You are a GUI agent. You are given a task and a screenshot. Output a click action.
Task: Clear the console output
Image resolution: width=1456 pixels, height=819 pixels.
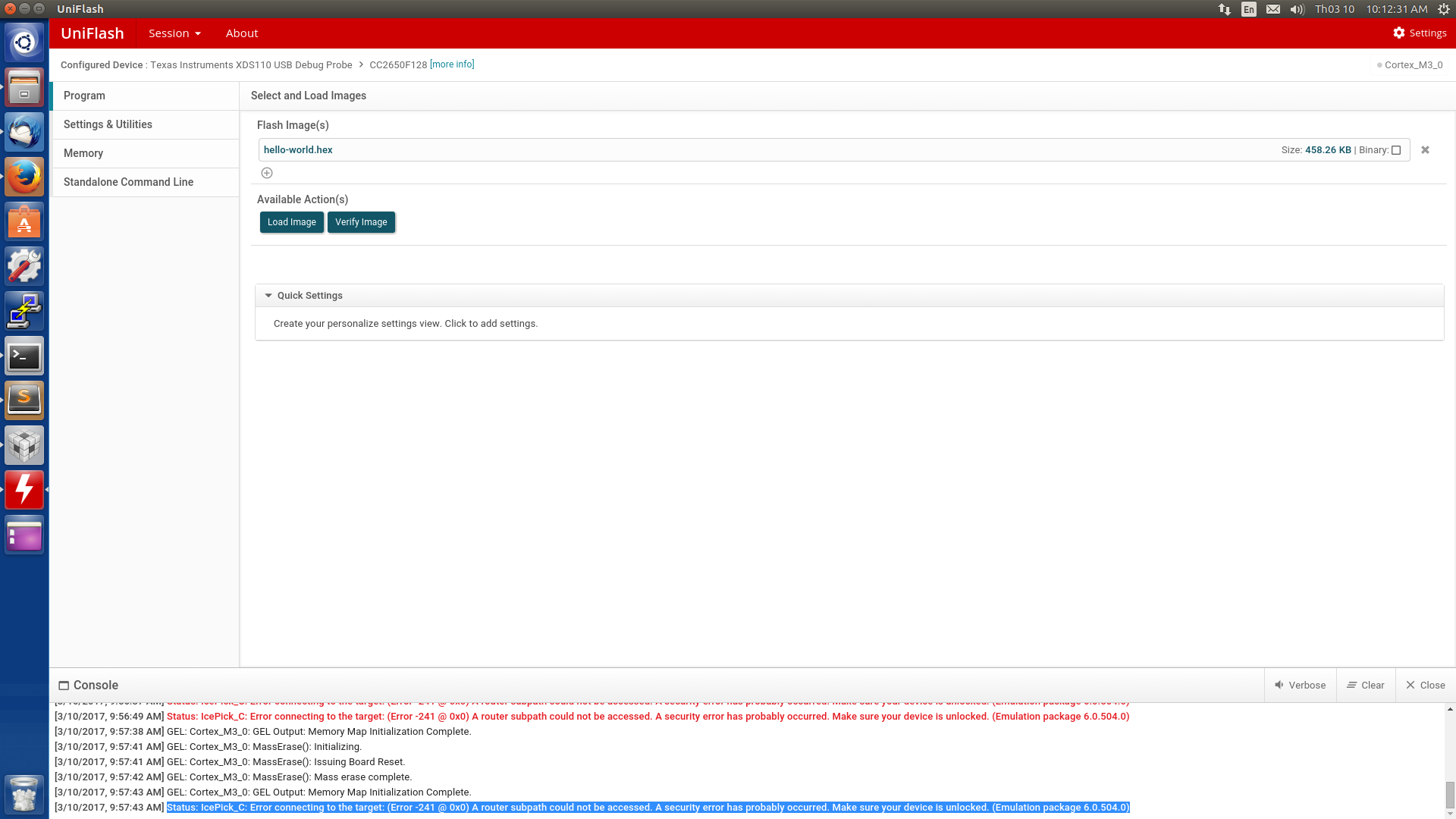1365,685
